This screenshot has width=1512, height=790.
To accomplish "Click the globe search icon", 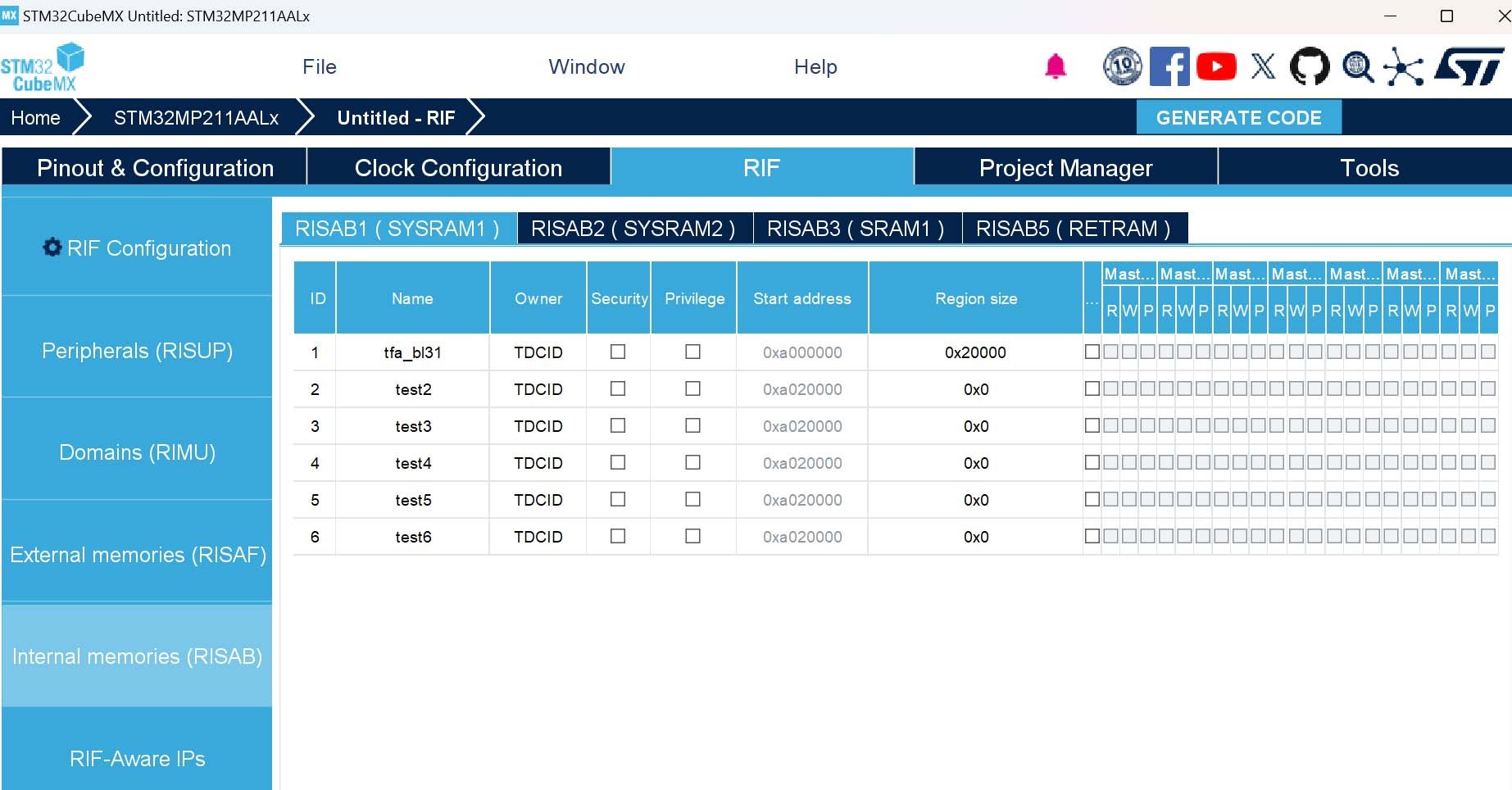I will tap(1358, 66).
